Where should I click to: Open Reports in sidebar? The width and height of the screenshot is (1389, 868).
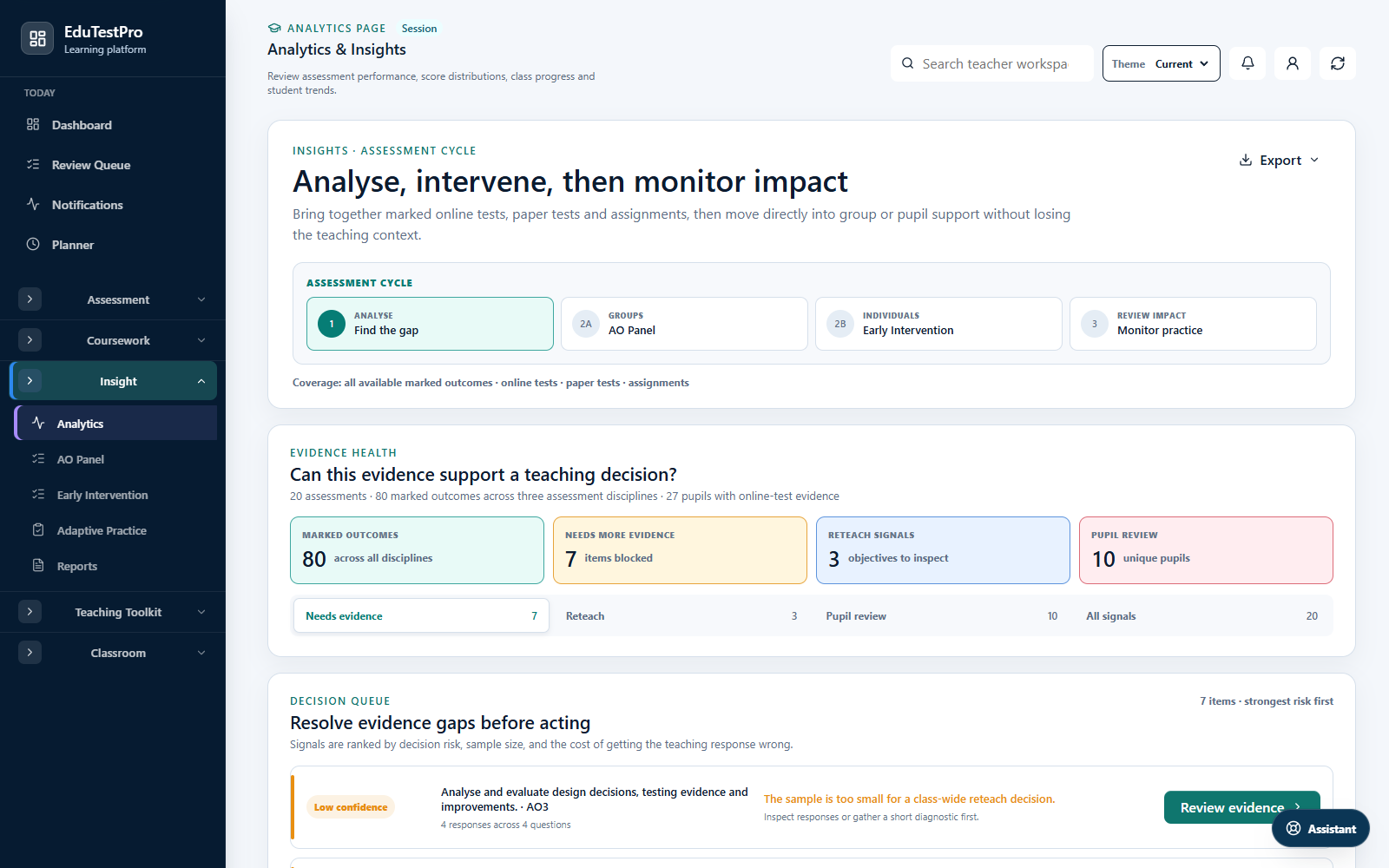(116, 566)
